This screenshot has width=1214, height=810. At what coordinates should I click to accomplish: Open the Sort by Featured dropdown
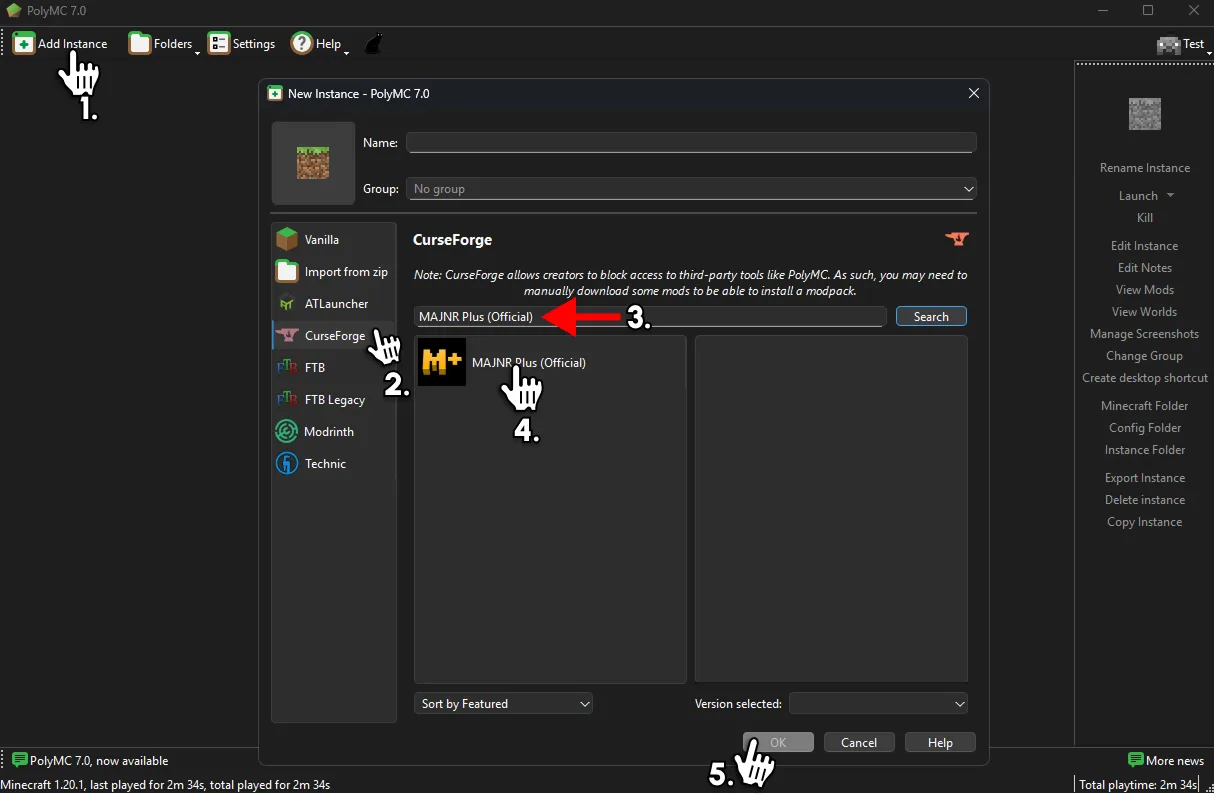click(503, 704)
